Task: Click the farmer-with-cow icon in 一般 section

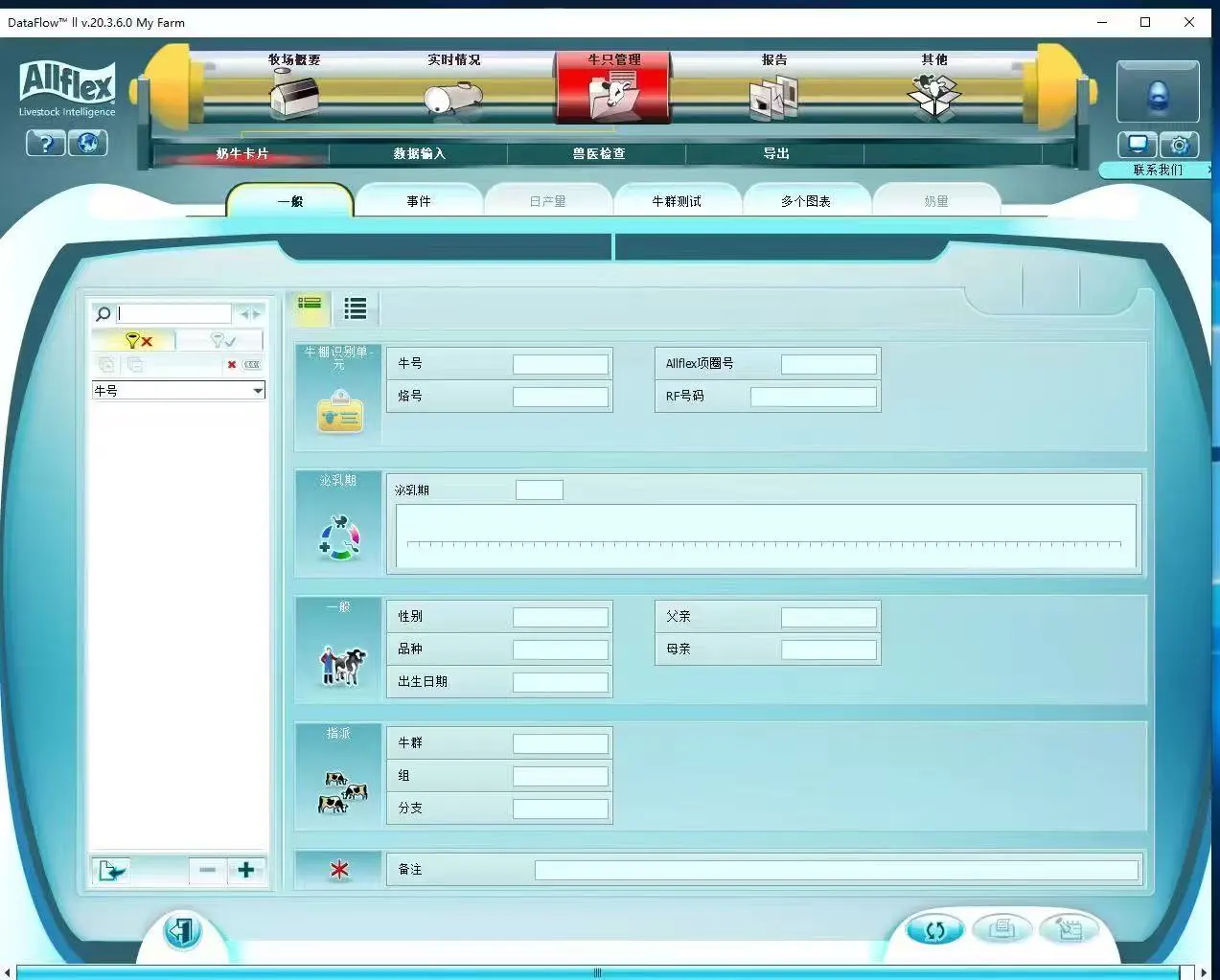Action: [342, 666]
